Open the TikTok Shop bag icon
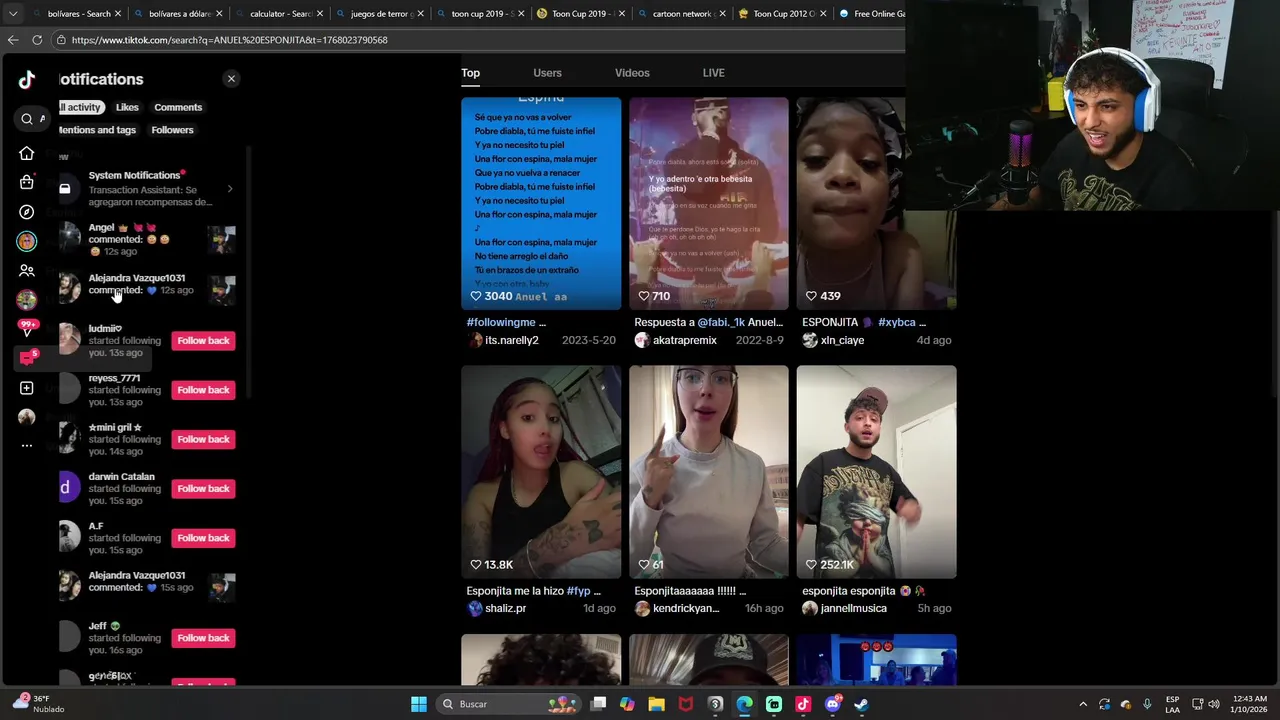The width and height of the screenshot is (1280, 720). 27,182
